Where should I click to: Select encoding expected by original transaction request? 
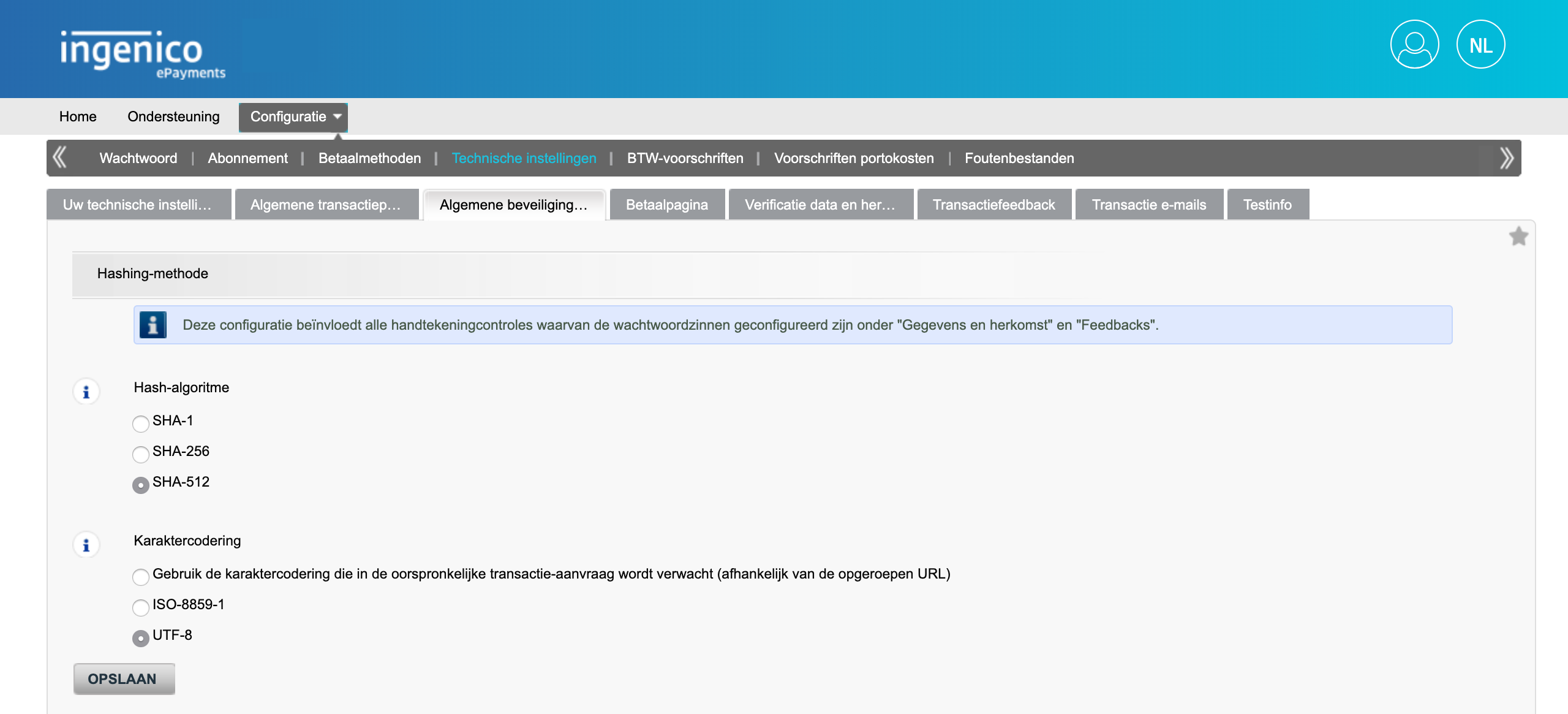pyautogui.click(x=141, y=577)
